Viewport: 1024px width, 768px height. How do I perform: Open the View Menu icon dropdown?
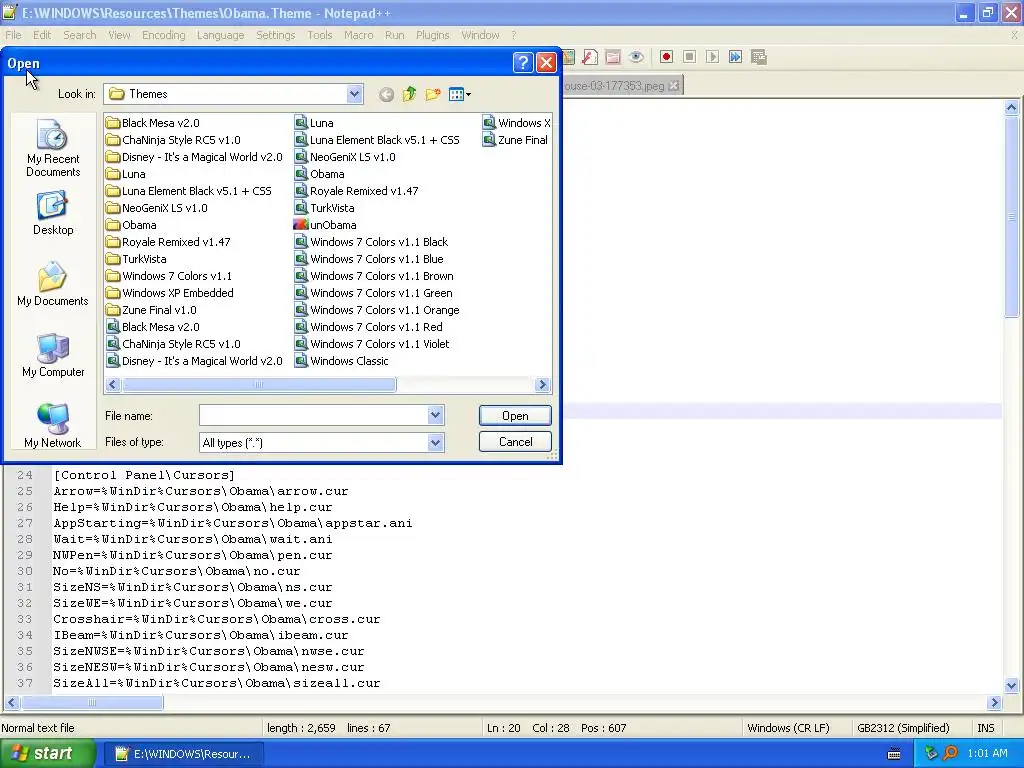pos(460,95)
